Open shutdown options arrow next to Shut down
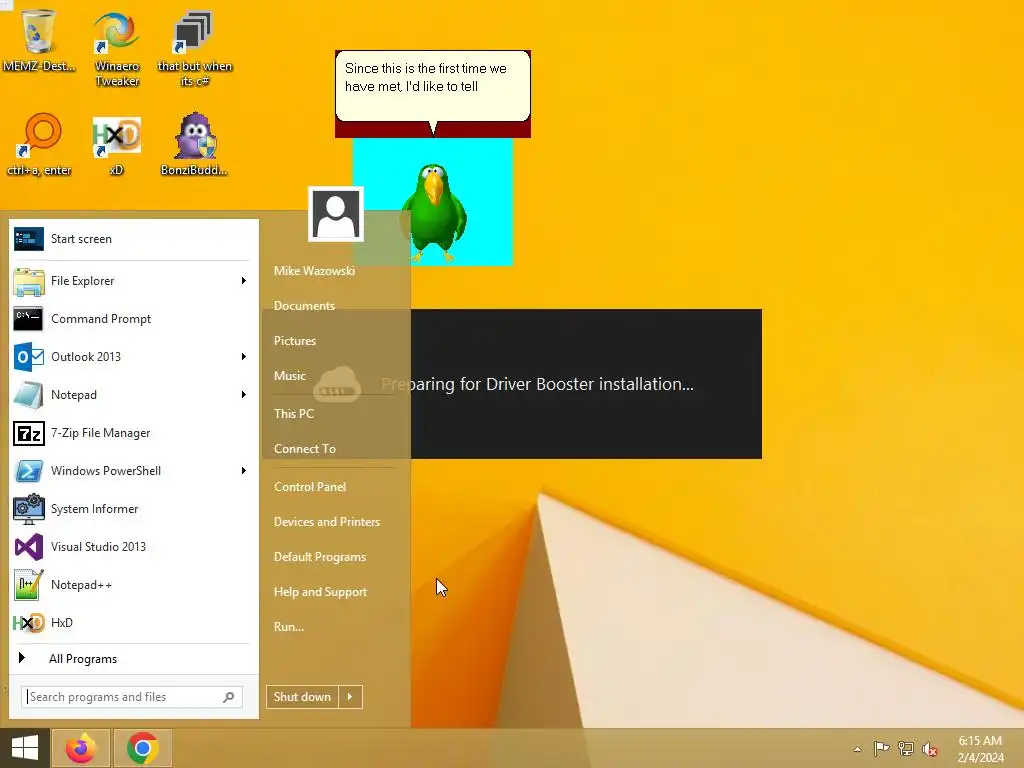 350,697
